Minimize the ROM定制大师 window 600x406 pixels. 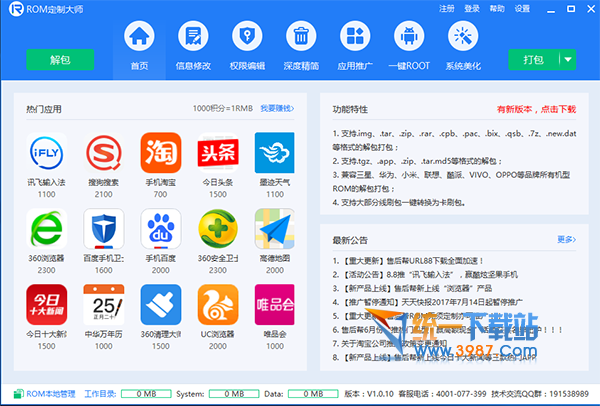551,9
